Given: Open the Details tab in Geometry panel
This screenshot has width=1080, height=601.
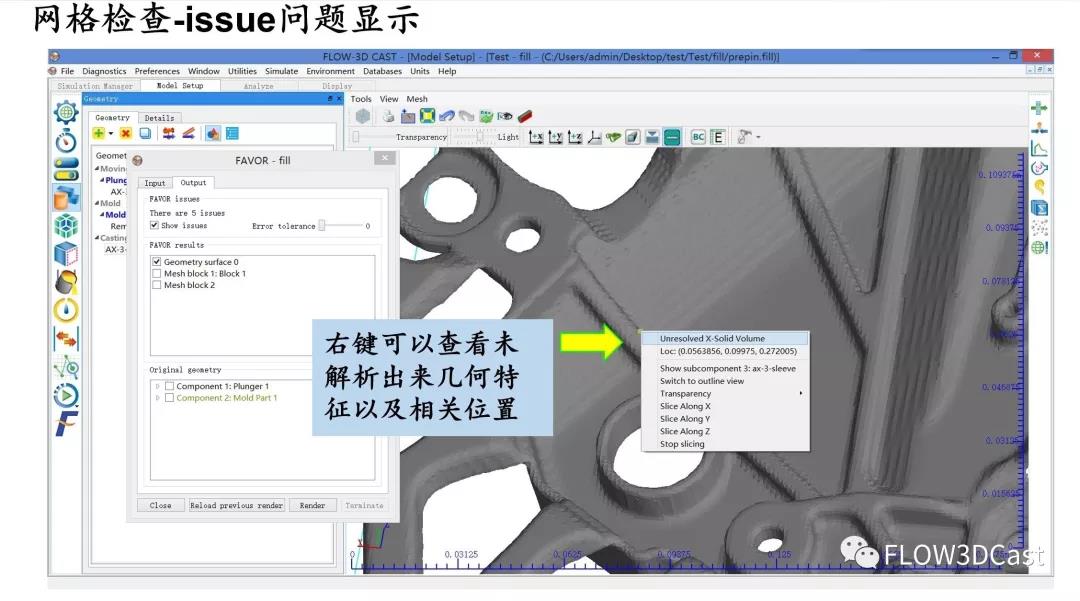Looking at the screenshot, I should pos(159,118).
